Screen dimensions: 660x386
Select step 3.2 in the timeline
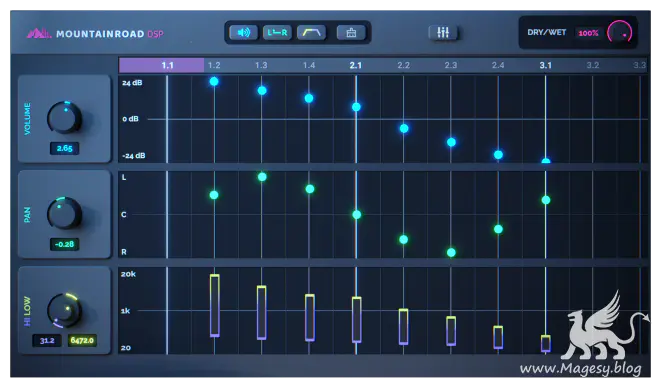click(x=593, y=65)
